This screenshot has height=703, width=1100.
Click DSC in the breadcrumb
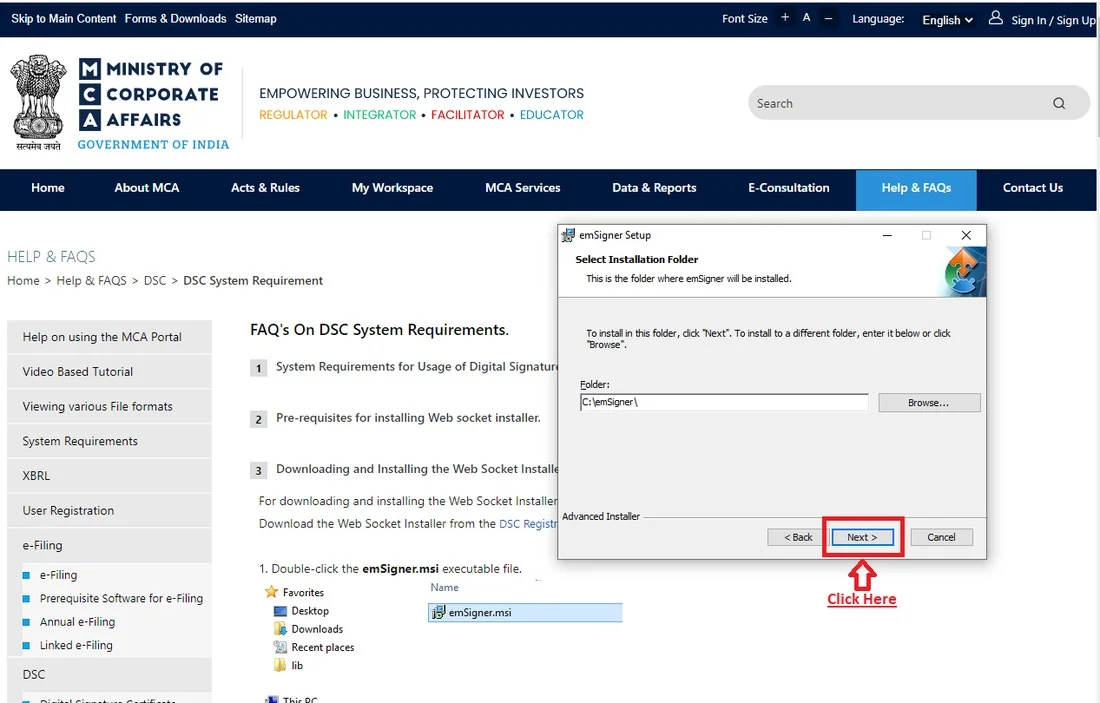[x=155, y=281]
